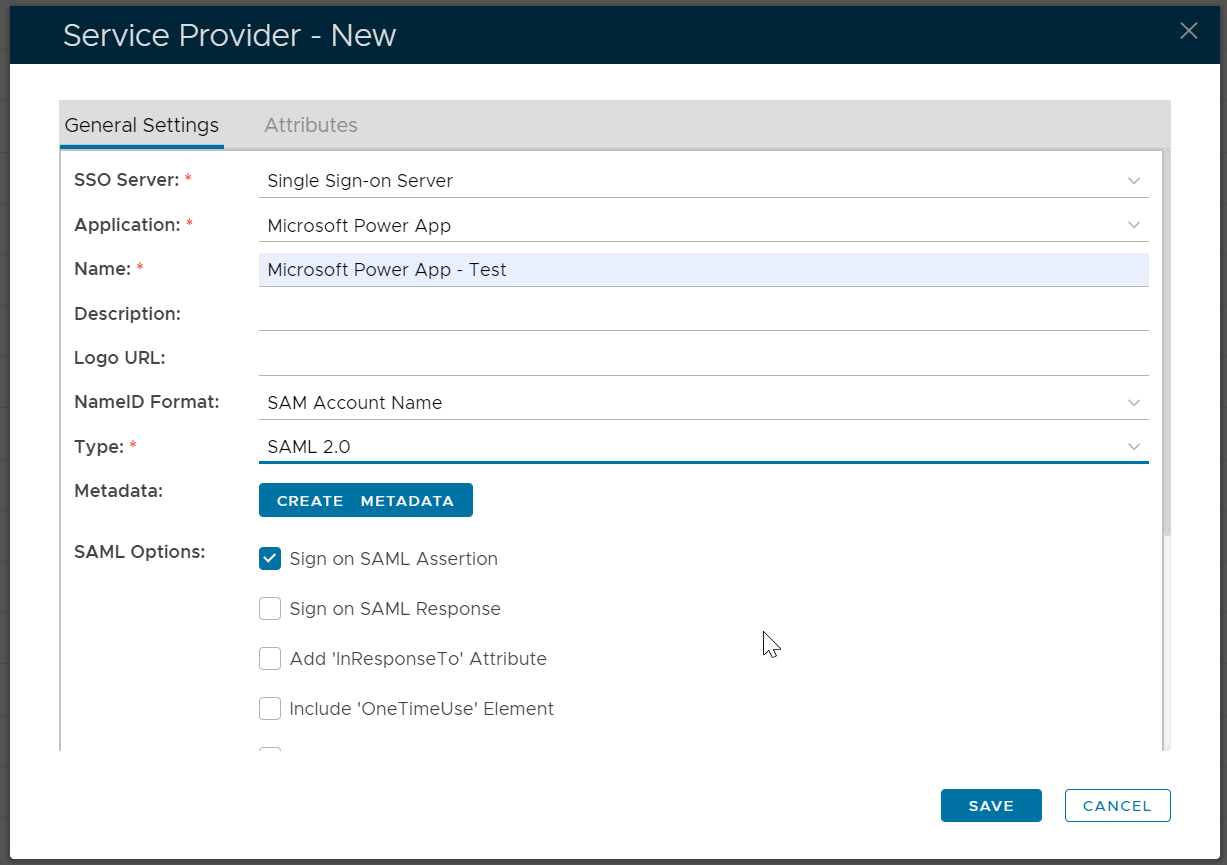Click the Service Provider - New title bar

click(600, 36)
